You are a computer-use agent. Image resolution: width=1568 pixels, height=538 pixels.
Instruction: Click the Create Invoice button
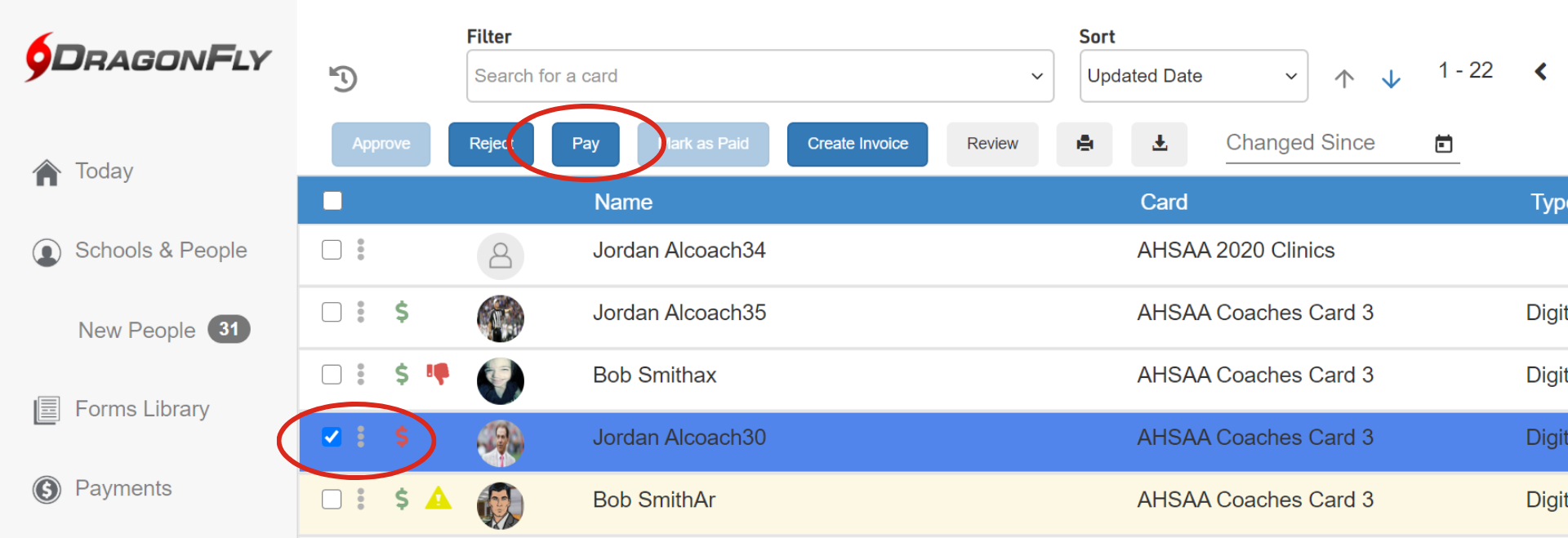coord(857,144)
